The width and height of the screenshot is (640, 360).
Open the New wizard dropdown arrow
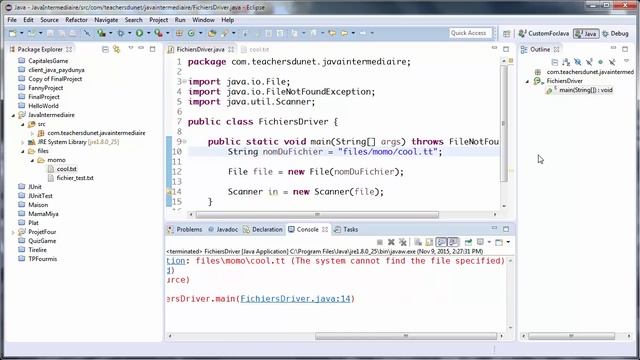(22, 33)
